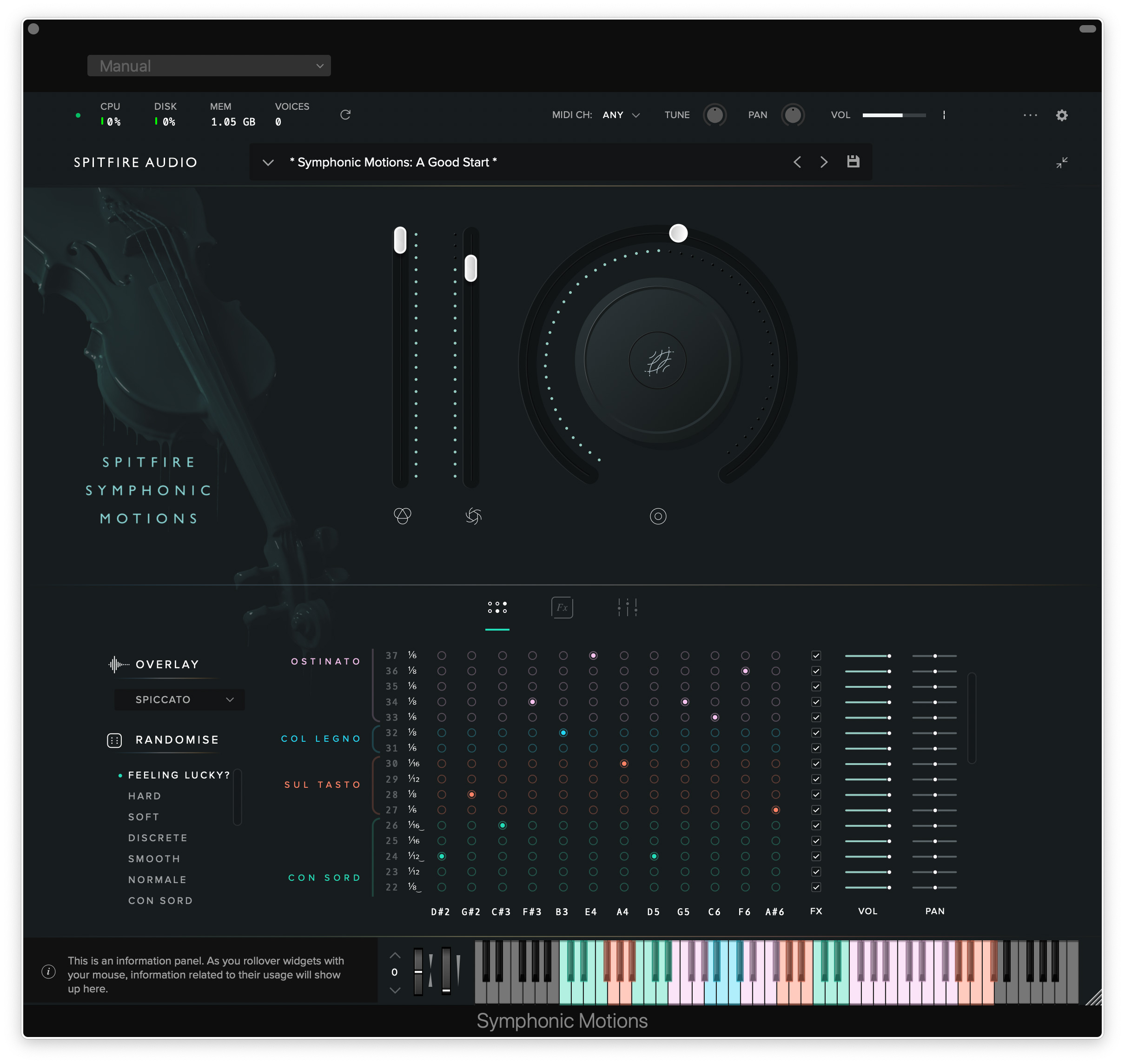Click the sample reload refresh icon
1125x1064 pixels.
[345, 114]
